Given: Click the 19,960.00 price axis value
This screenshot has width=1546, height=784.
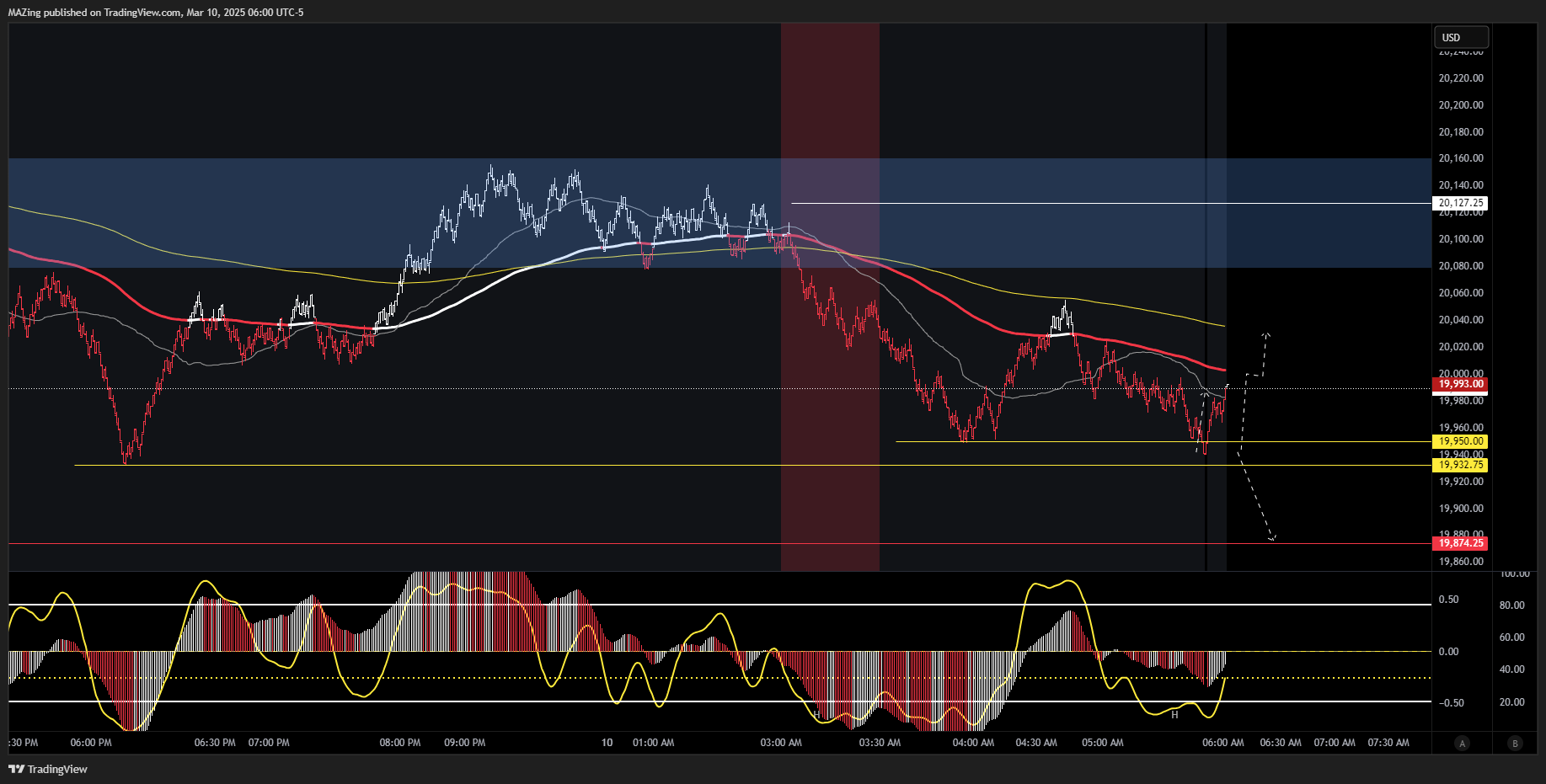Looking at the screenshot, I should [x=1461, y=428].
